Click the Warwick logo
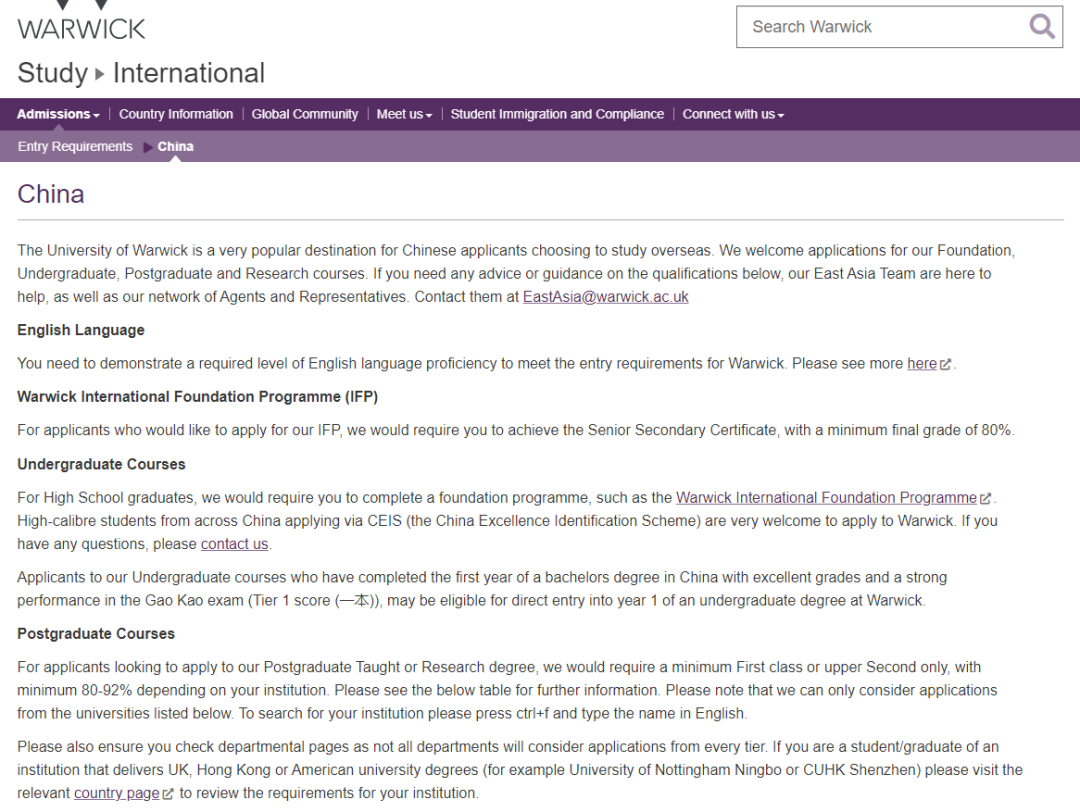The height and width of the screenshot is (812, 1080). pos(81,22)
